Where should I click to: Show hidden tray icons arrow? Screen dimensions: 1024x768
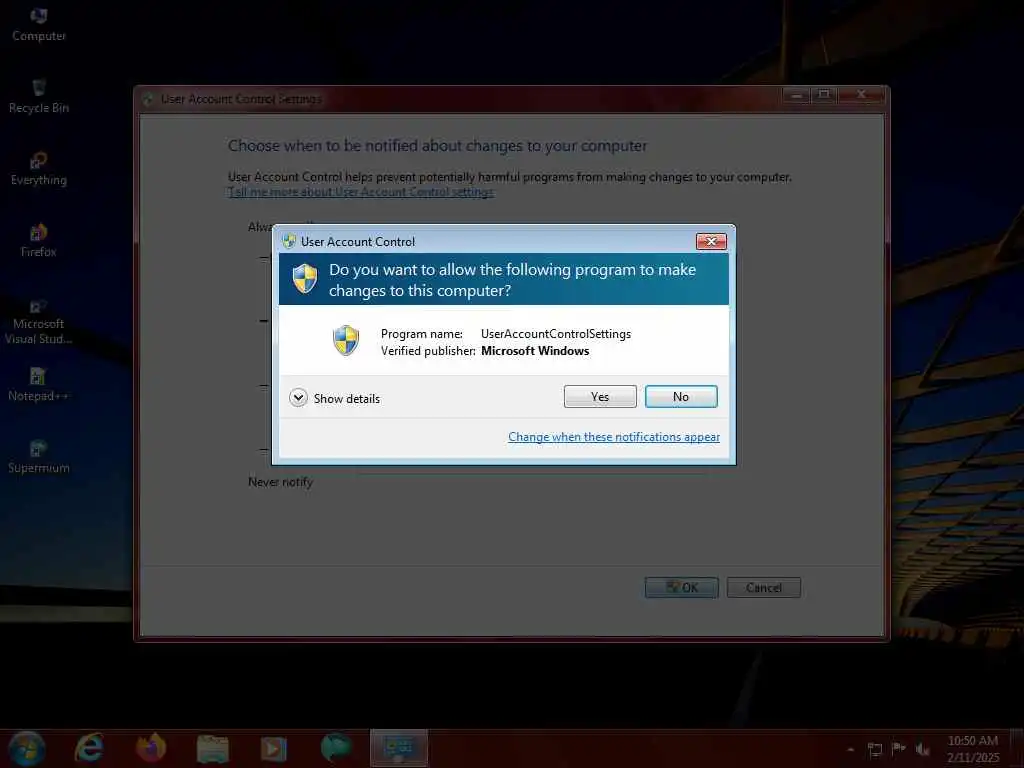pyautogui.click(x=850, y=750)
